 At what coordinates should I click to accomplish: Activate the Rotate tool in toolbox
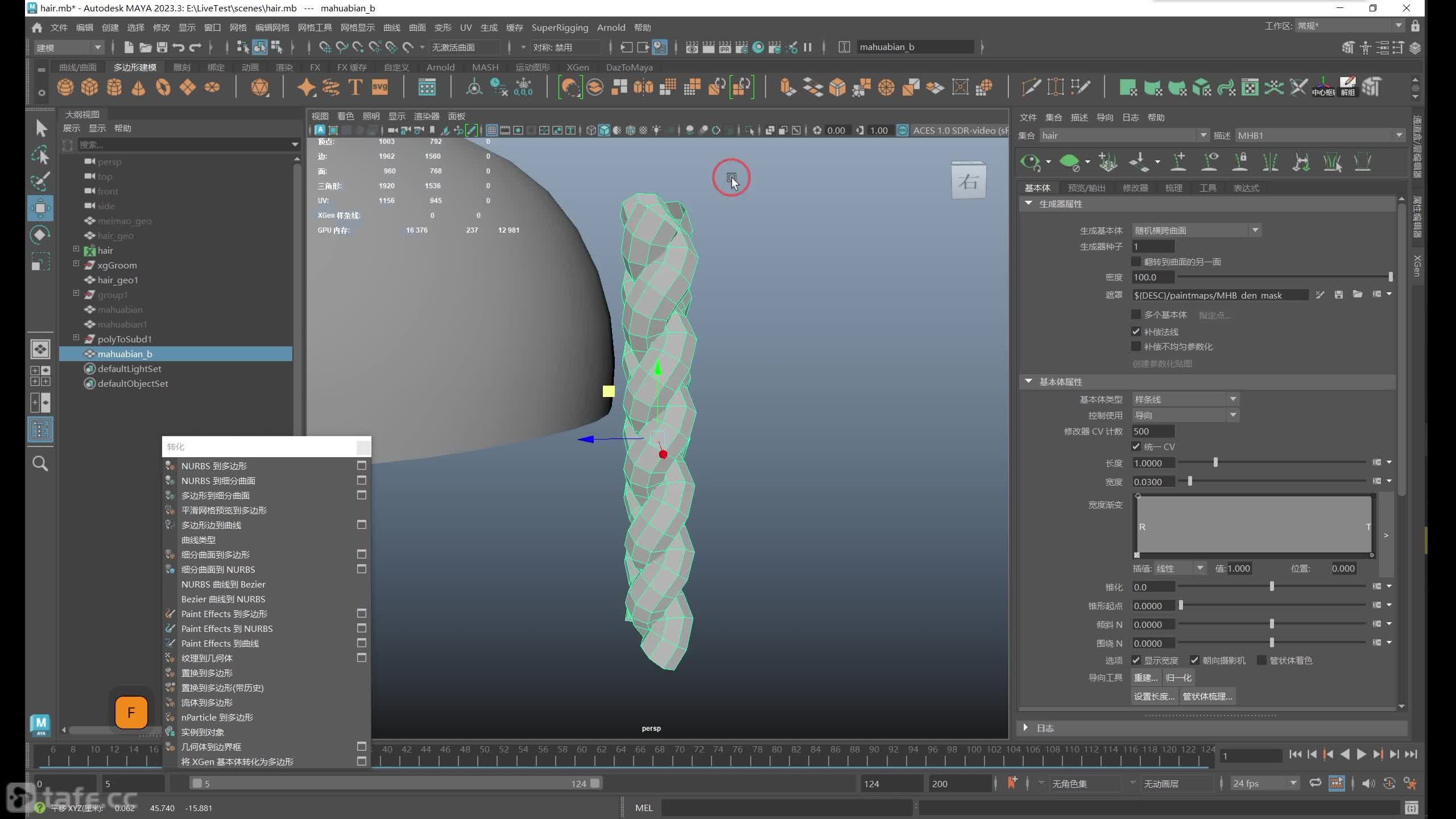pos(40,235)
